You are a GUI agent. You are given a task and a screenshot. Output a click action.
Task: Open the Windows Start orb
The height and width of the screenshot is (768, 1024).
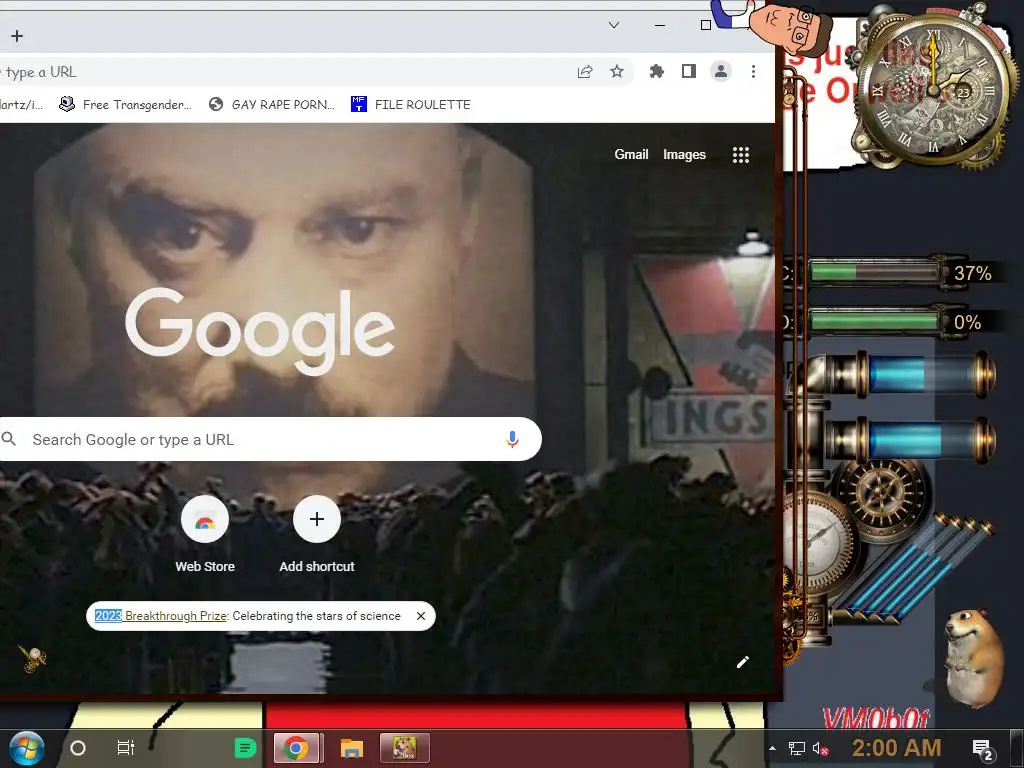27,748
